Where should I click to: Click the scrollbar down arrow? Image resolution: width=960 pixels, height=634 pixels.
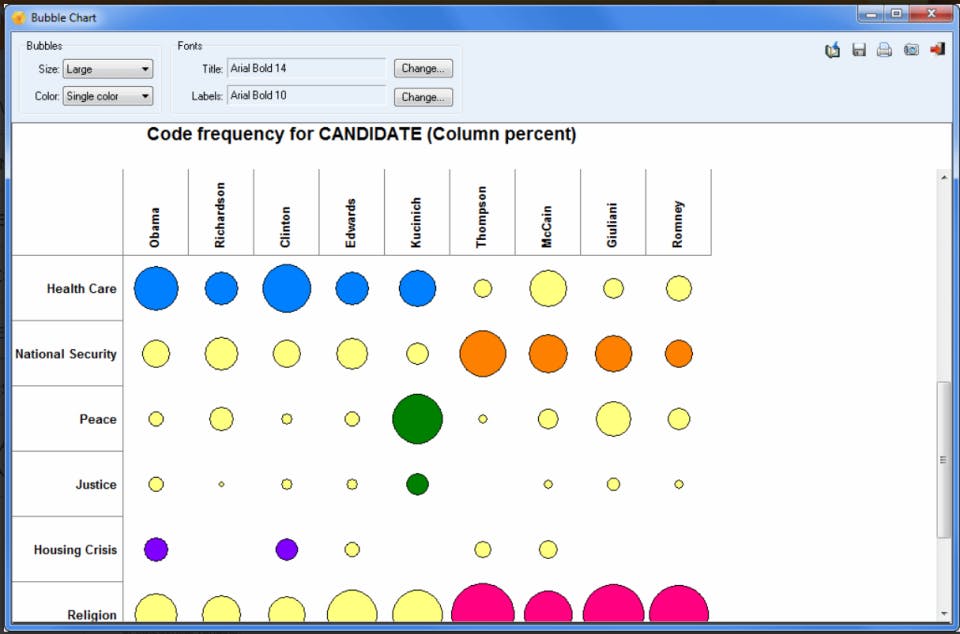coord(943,614)
